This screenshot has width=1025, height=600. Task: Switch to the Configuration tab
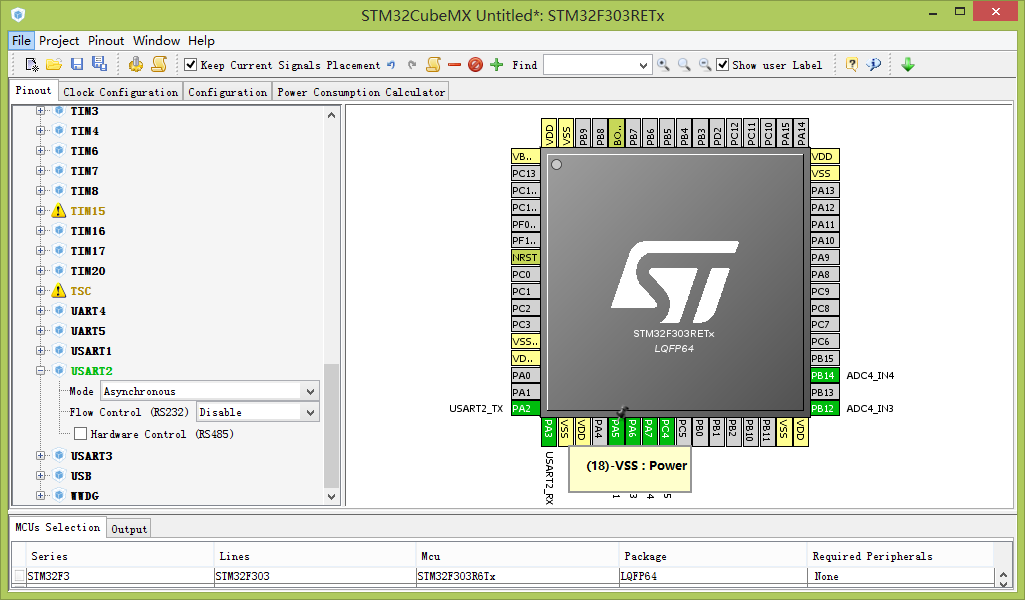tap(227, 92)
